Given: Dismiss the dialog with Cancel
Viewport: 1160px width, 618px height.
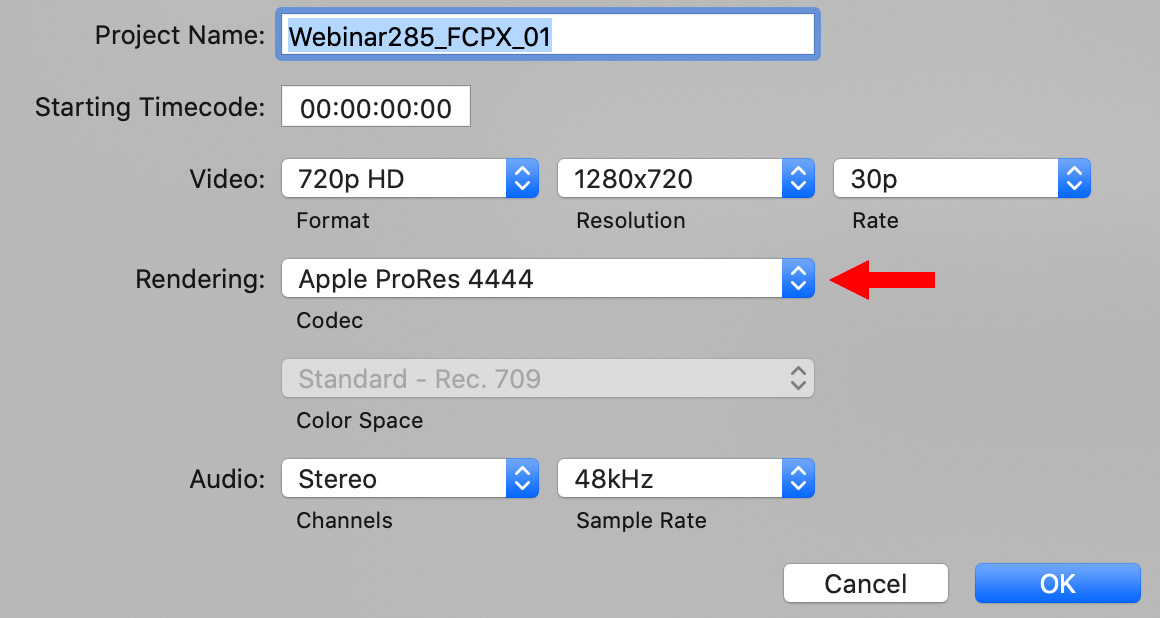Looking at the screenshot, I should pos(866,584).
